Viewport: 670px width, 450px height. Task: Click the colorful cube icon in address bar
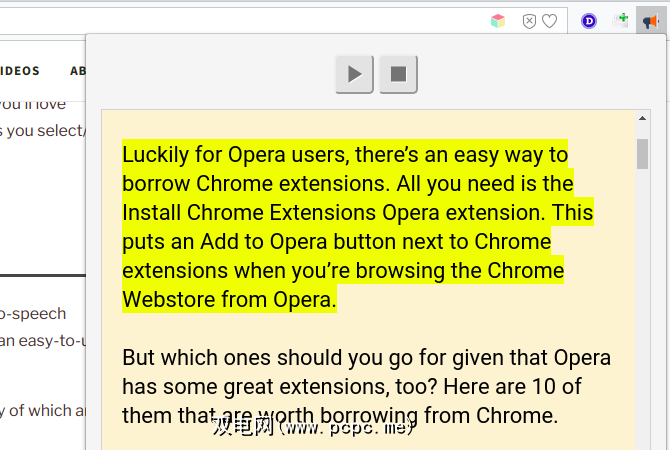point(498,21)
